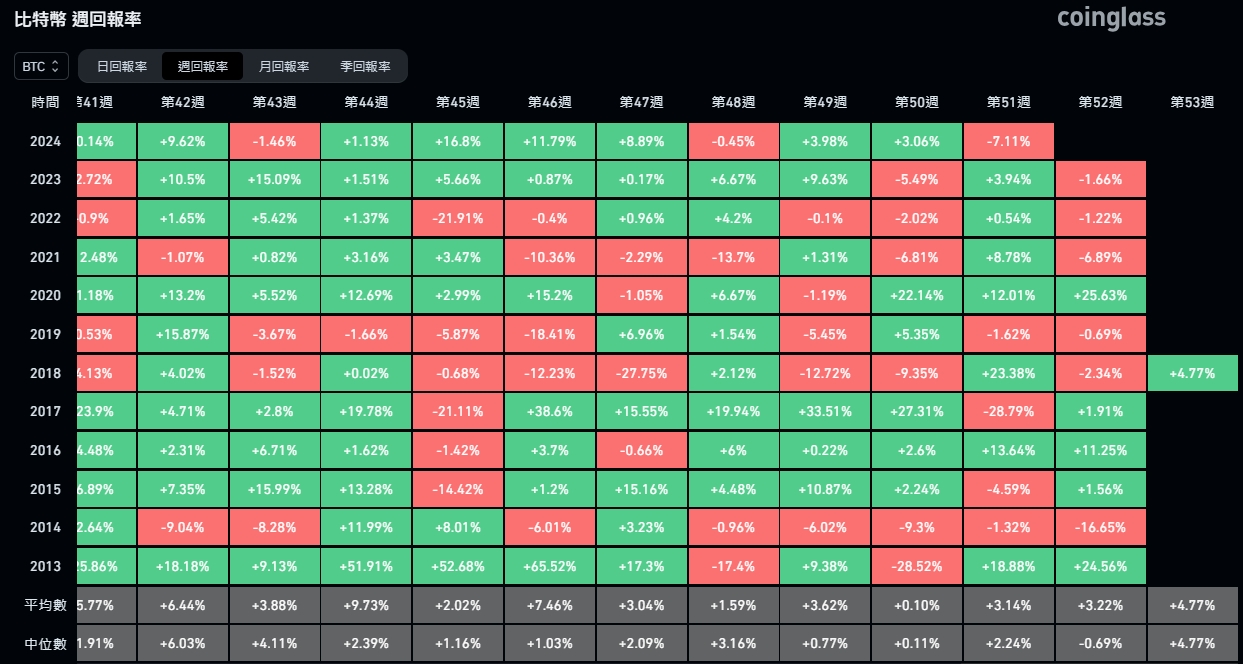The image size is (1243, 664).
Task: Open the BTC coin dropdown
Action: tap(41, 66)
